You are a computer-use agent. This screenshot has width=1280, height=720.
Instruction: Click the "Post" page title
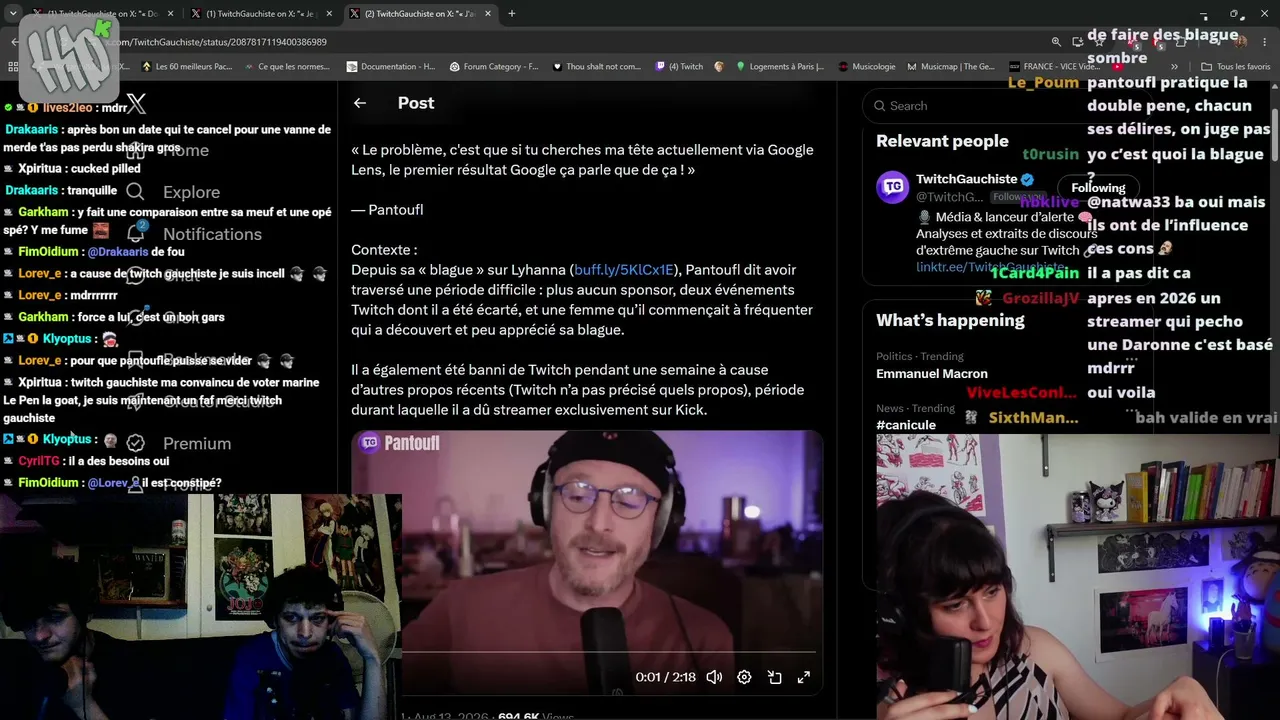[x=416, y=103]
